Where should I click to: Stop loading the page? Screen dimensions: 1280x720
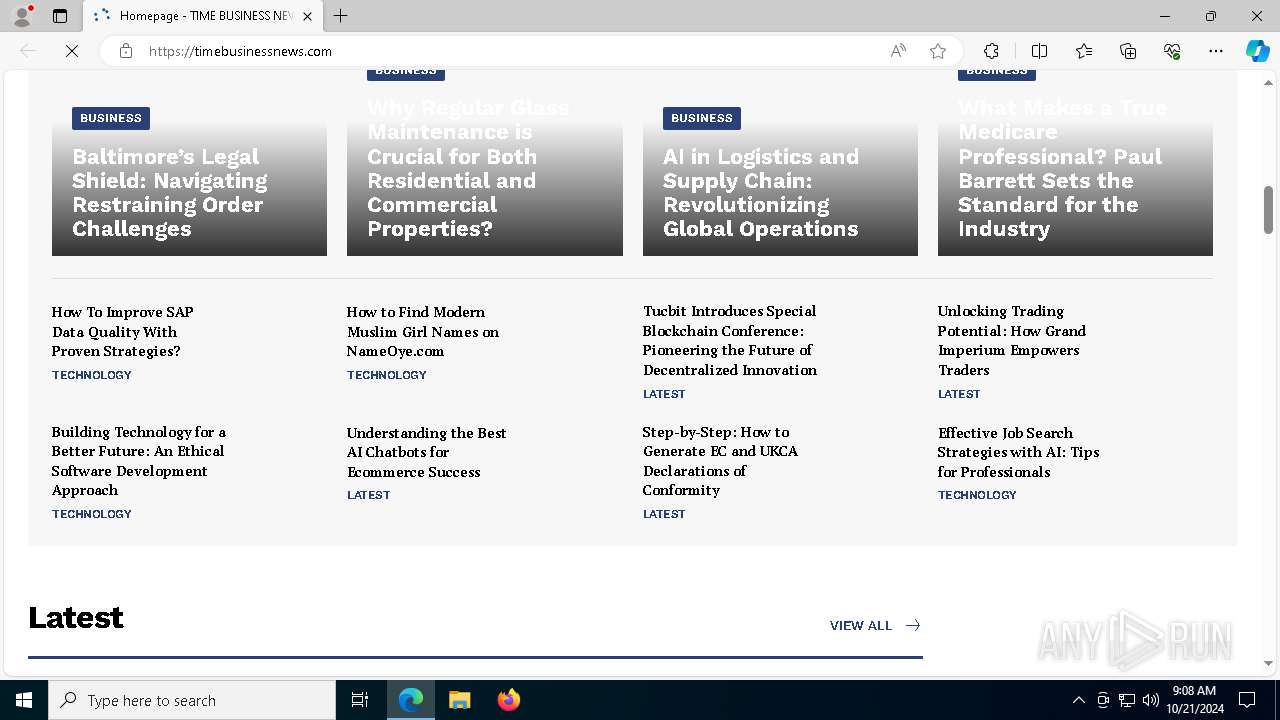coord(72,51)
